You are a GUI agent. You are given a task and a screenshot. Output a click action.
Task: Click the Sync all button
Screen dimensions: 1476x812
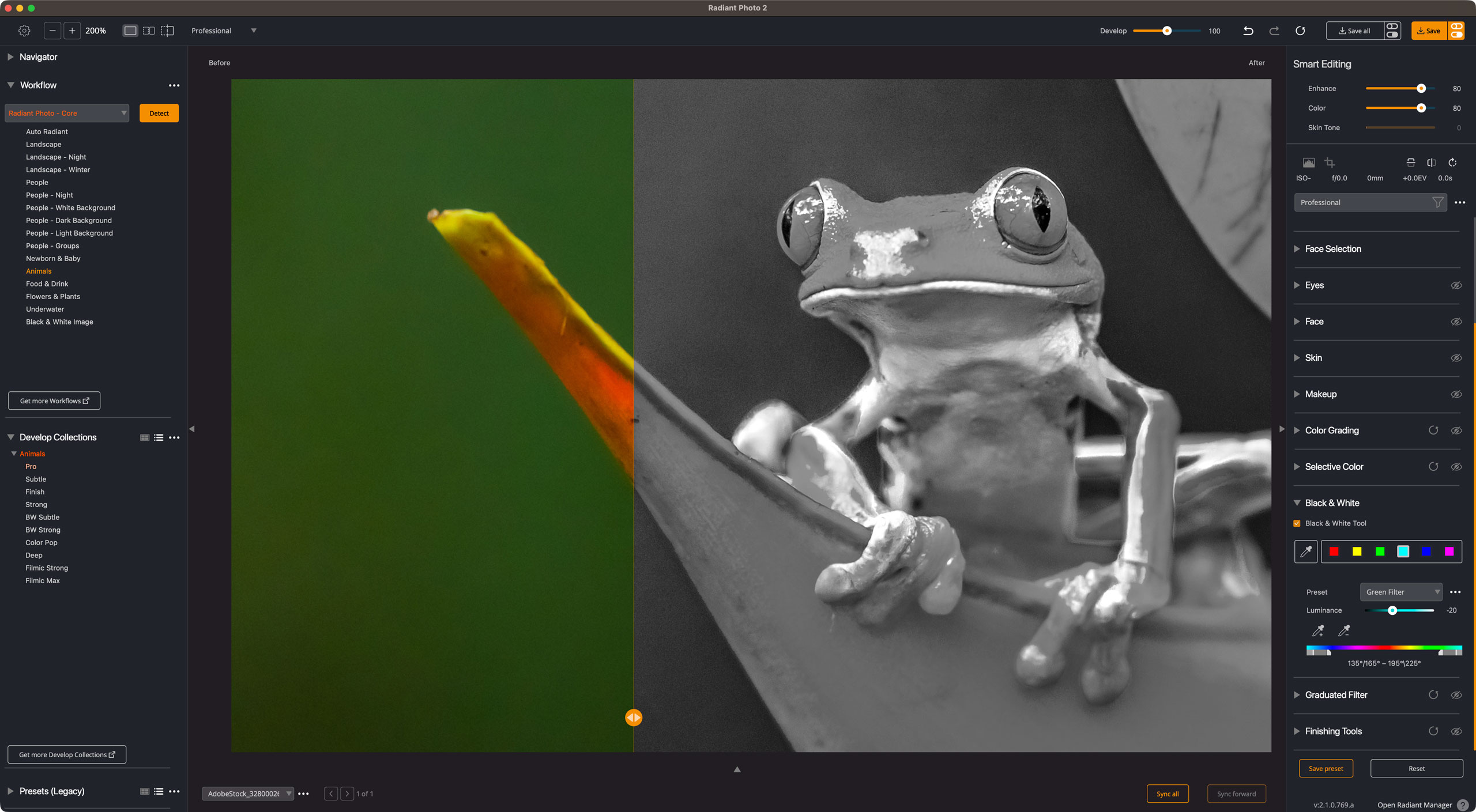1168,794
